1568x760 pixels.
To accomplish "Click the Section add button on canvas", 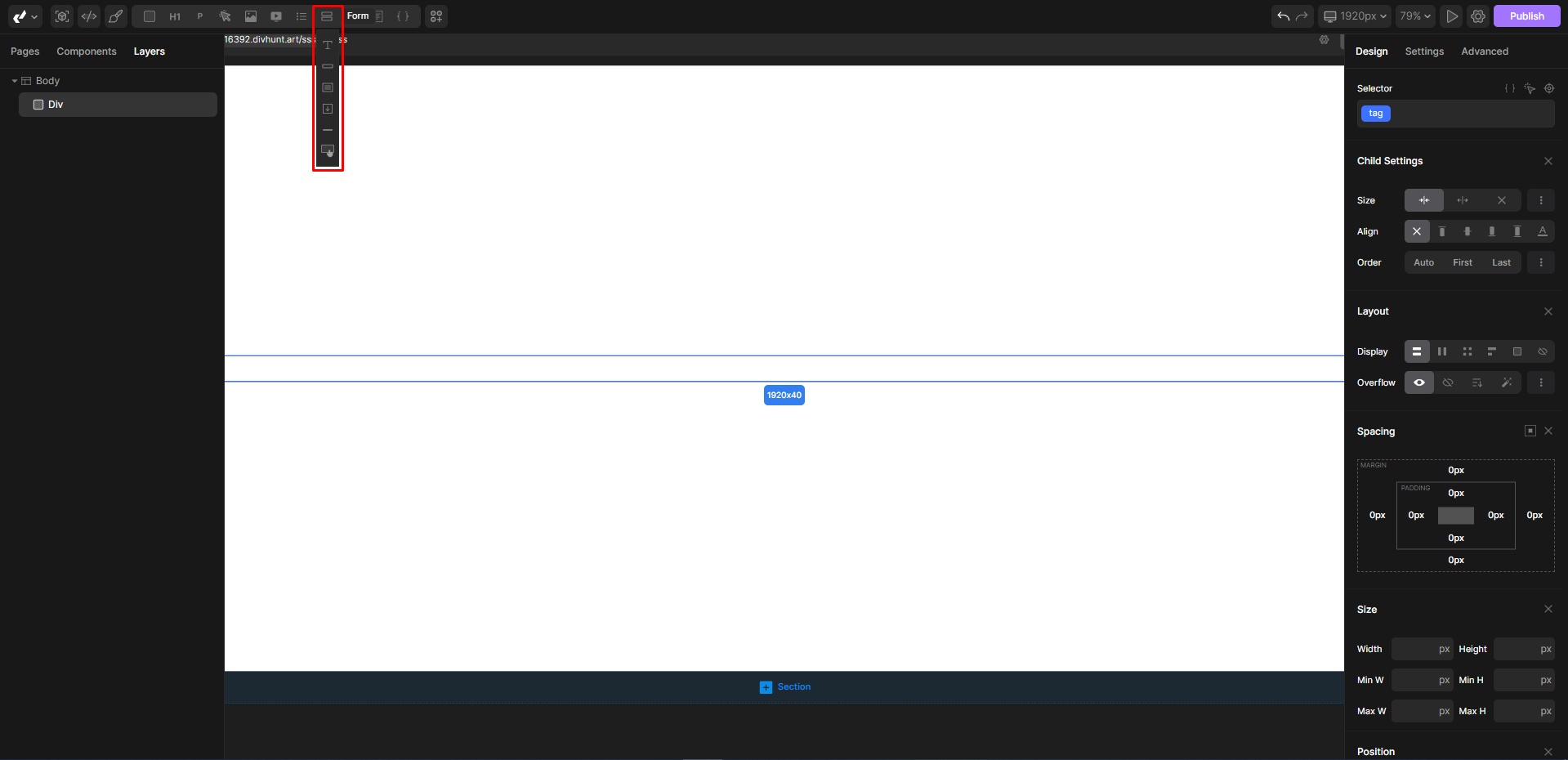I will tap(784, 687).
